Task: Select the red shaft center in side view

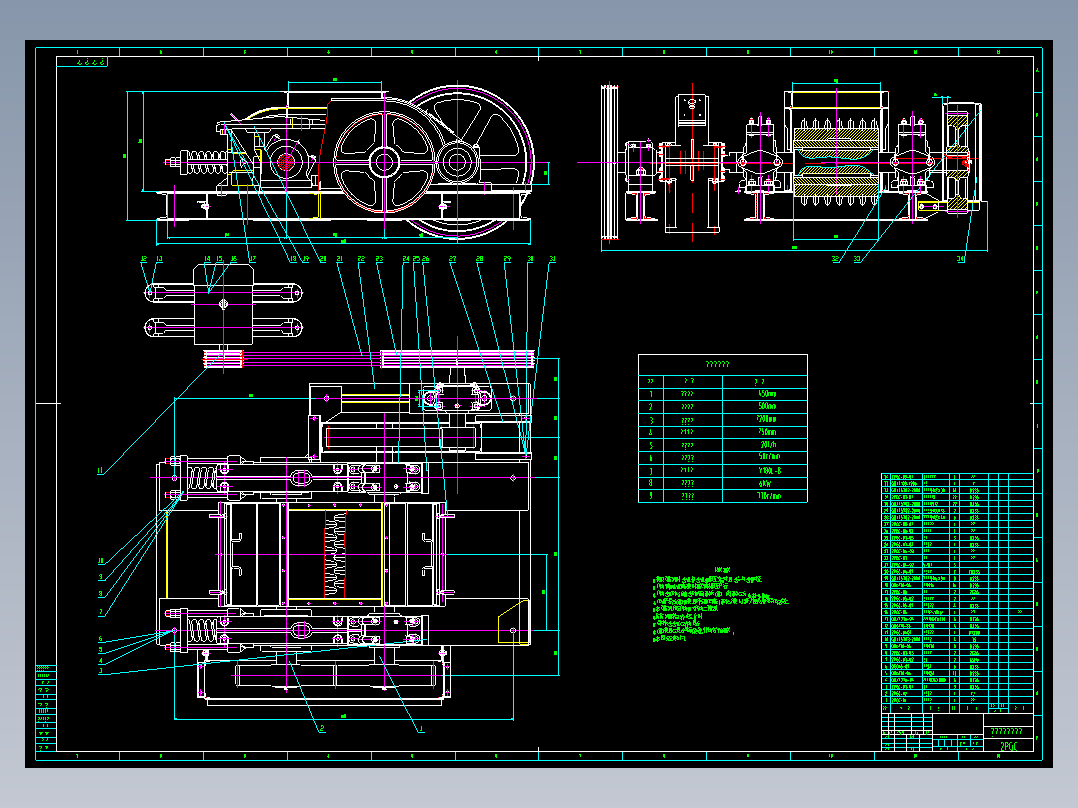Action: [x=285, y=162]
